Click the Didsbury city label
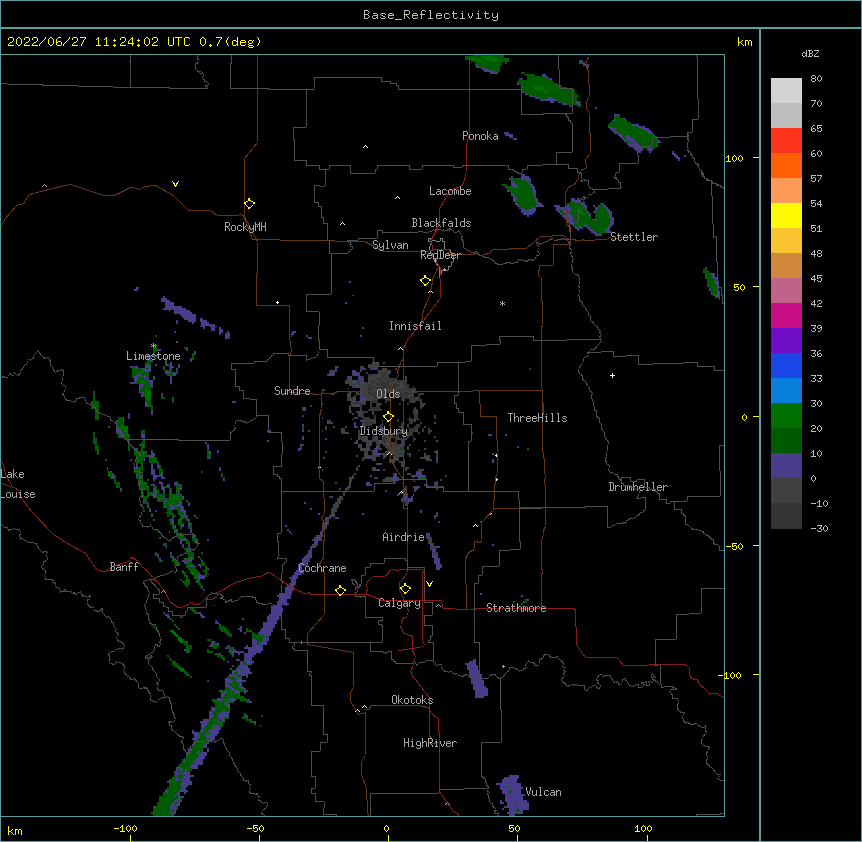This screenshot has height=842, width=862. coord(384,431)
